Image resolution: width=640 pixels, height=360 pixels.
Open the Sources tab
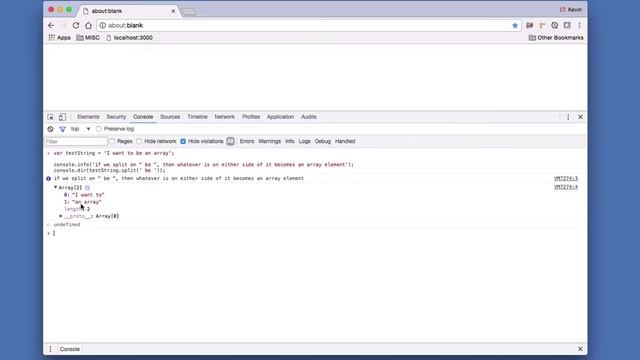pos(170,117)
